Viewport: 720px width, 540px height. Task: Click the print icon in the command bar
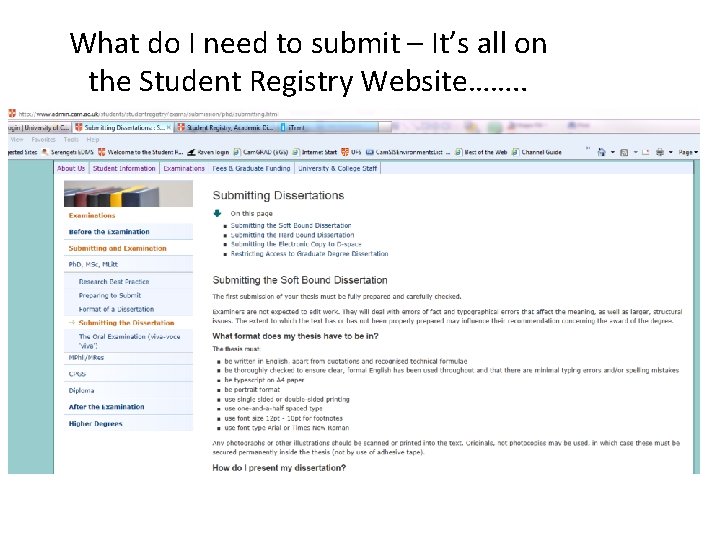tap(660, 152)
